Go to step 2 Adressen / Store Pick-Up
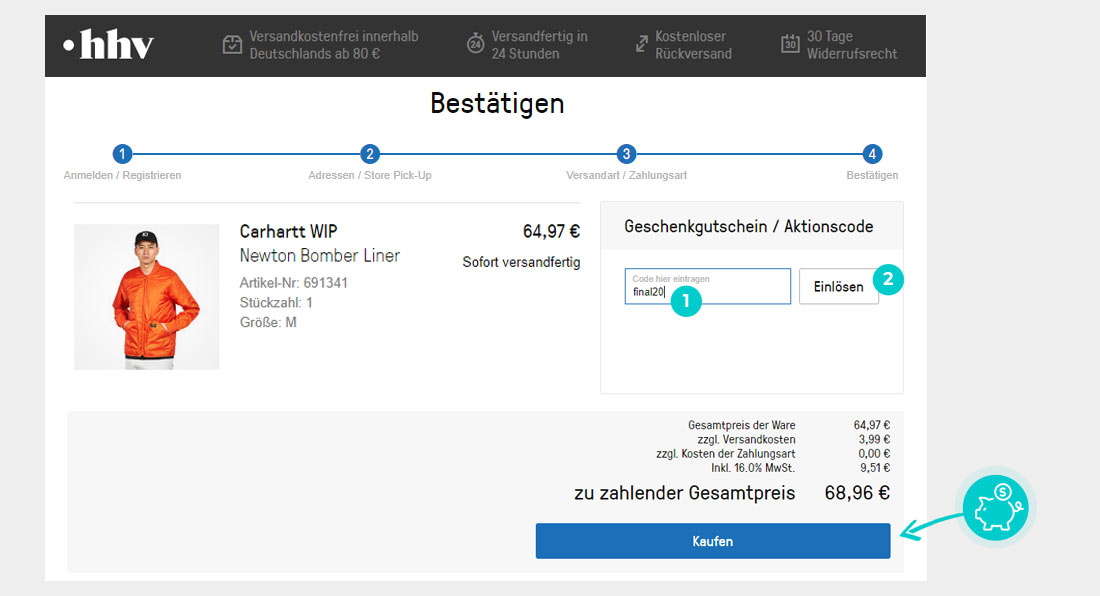 coord(370,154)
